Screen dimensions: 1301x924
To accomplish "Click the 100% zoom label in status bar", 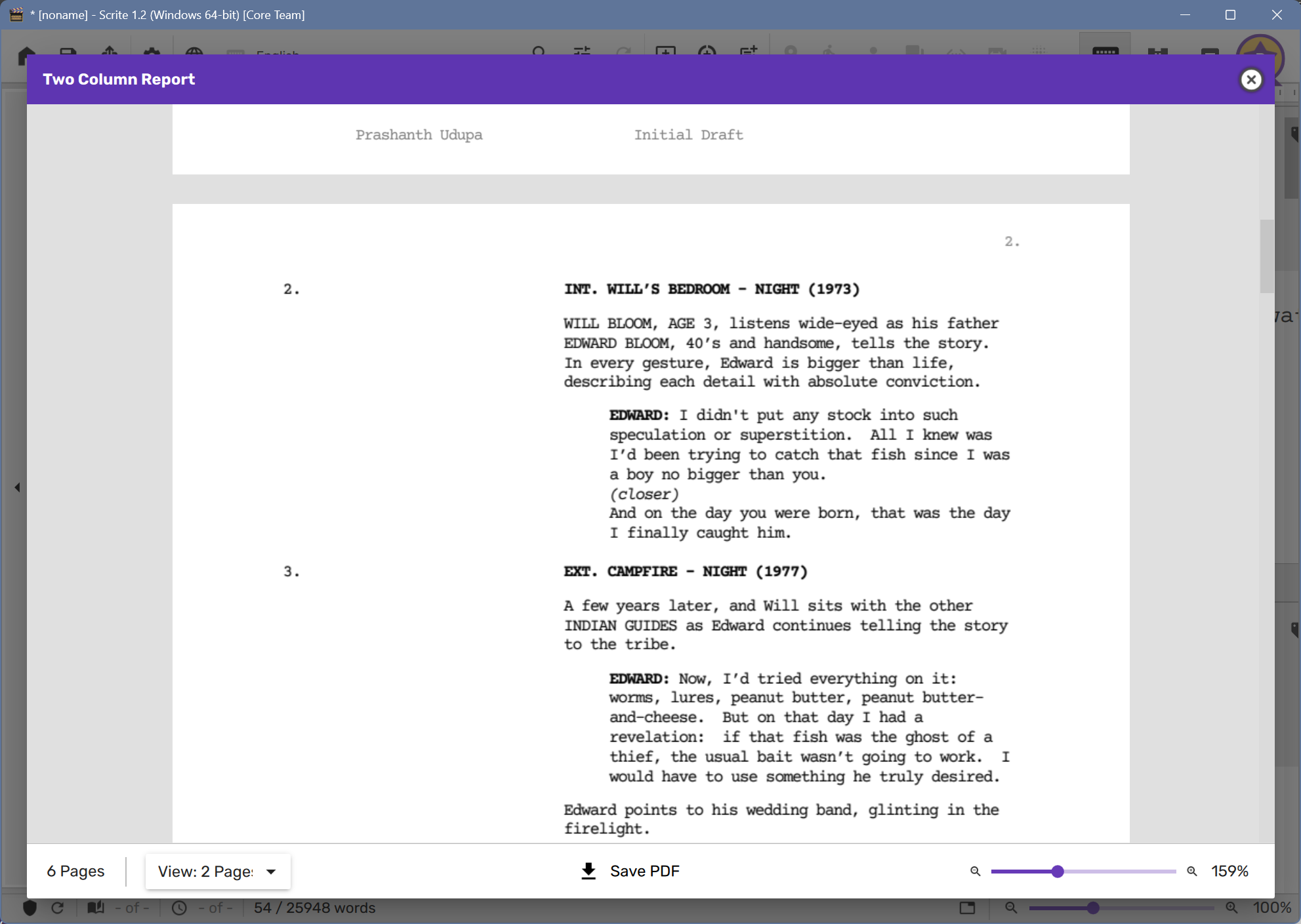I will (x=1272, y=908).
